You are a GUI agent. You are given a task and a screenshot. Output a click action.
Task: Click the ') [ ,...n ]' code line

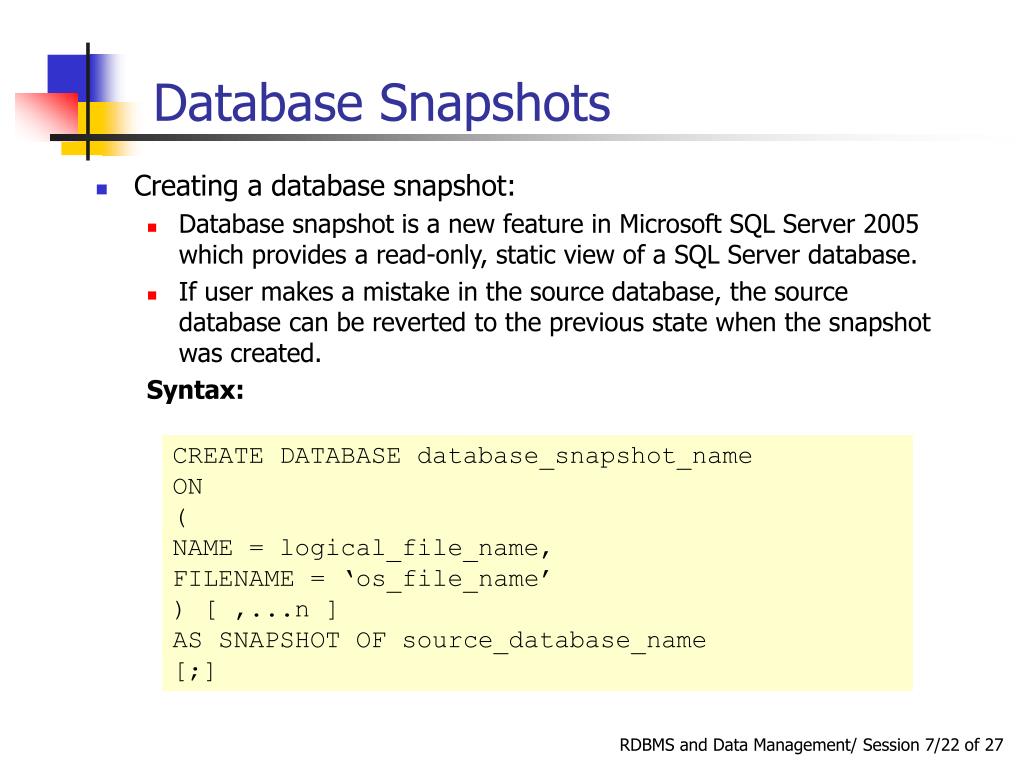(x=256, y=610)
